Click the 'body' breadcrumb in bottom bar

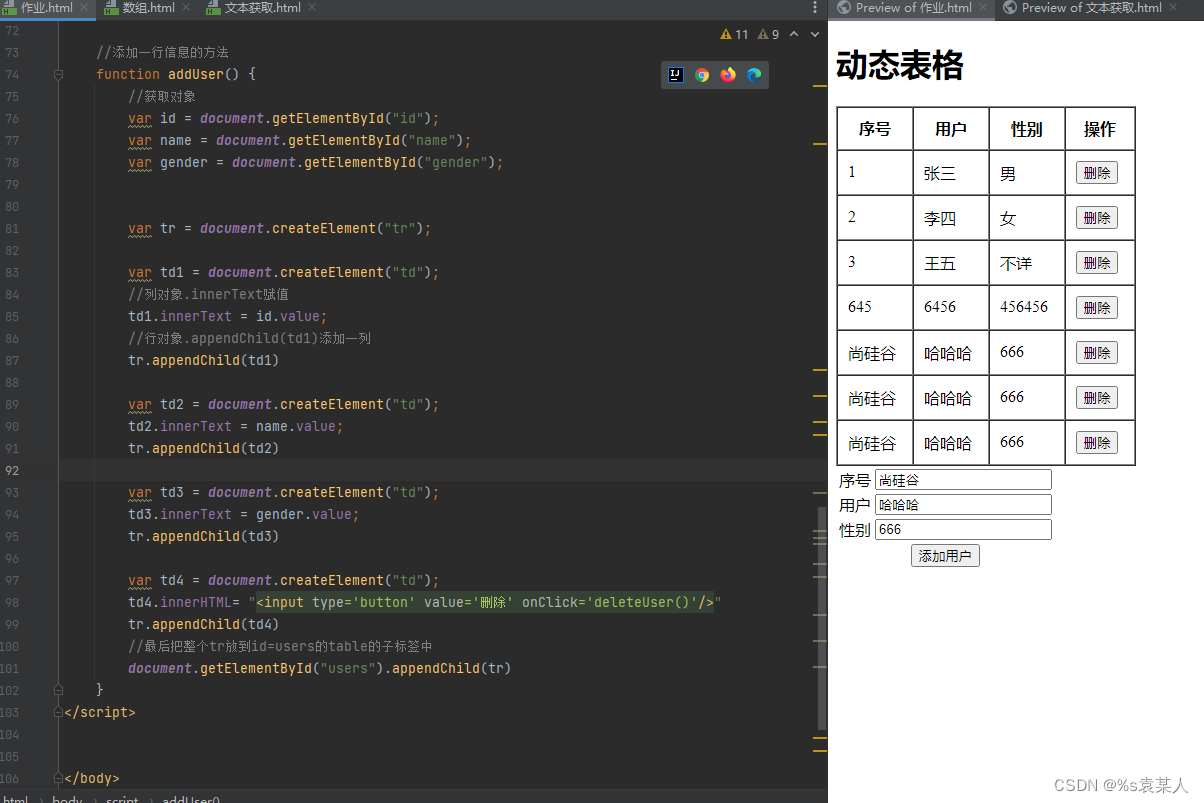[x=67, y=799]
